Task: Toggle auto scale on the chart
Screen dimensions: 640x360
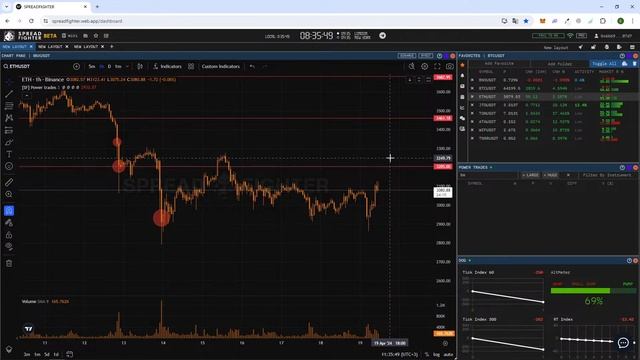Action: 448,354
